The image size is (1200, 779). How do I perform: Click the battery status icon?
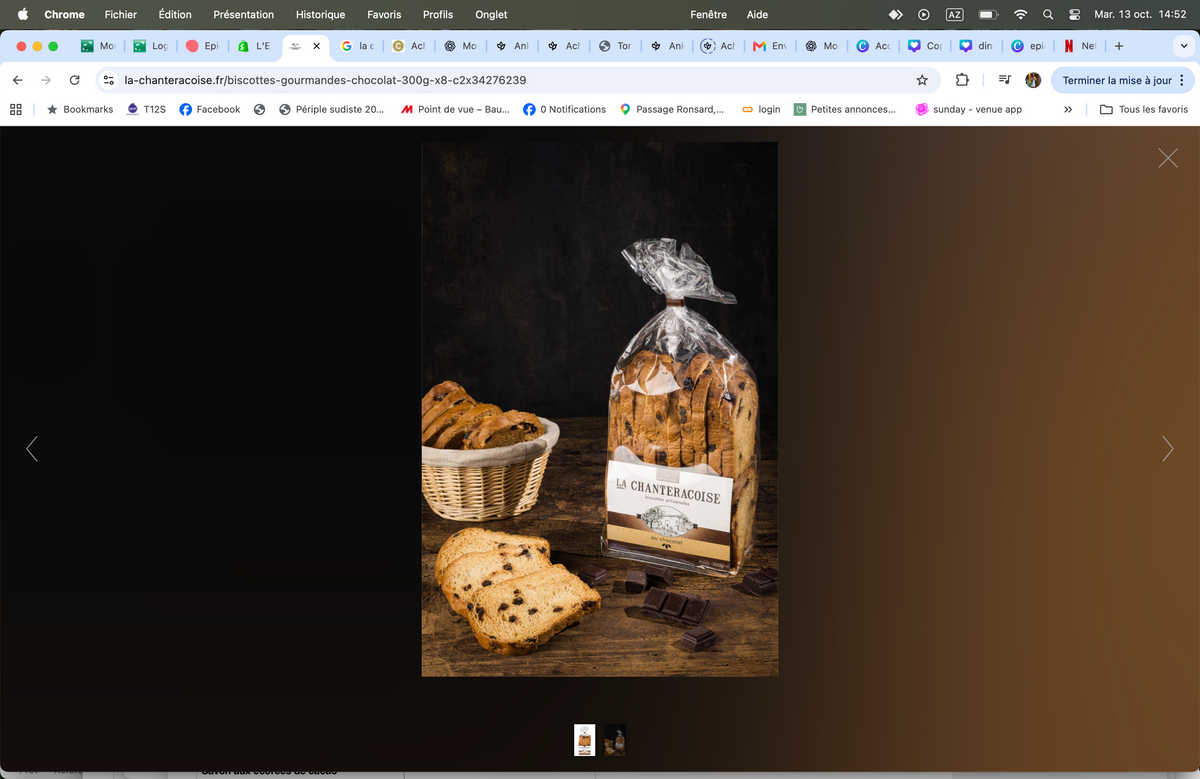[988, 14]
